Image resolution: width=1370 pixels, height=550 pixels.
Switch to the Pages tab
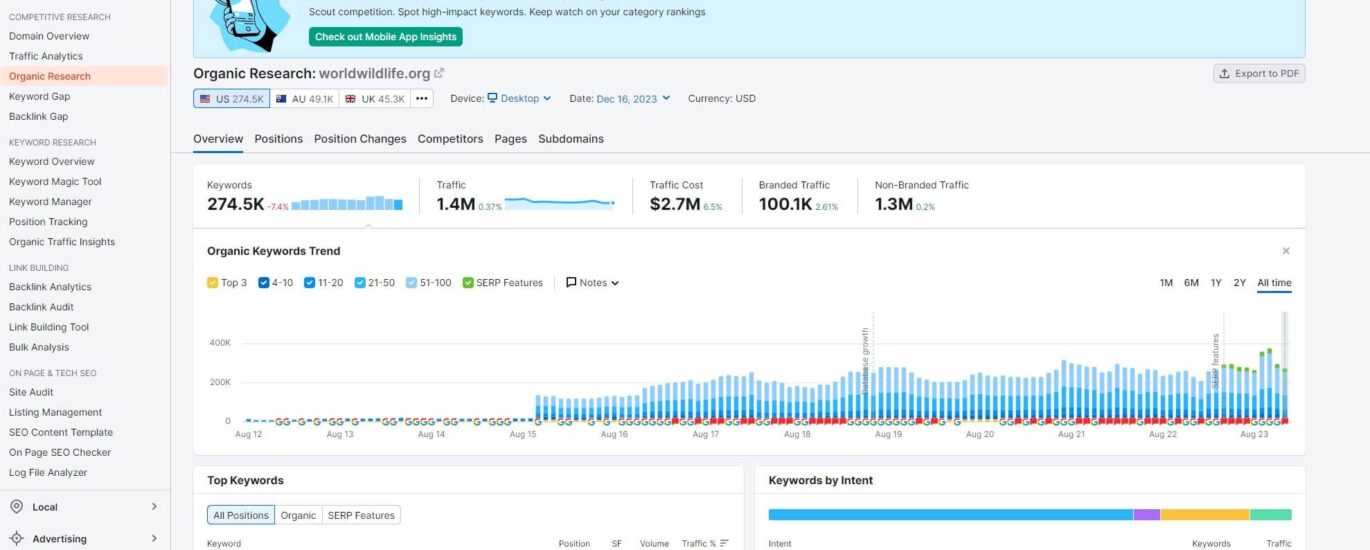click(x=510, y=139)
